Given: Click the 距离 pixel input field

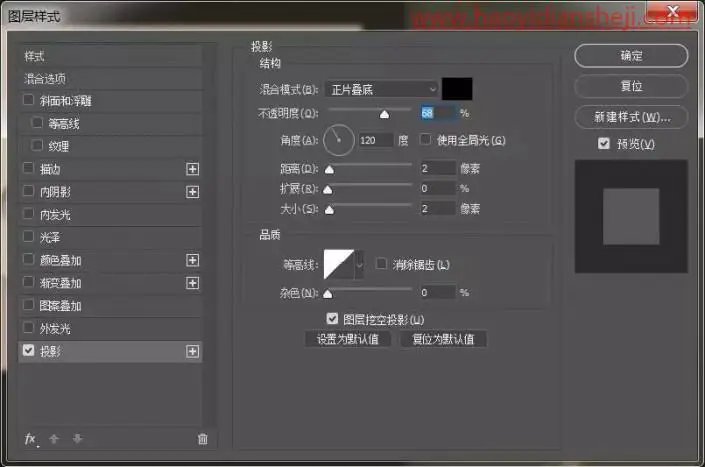Looking at the screenshot, I should [x=438, y=168].
